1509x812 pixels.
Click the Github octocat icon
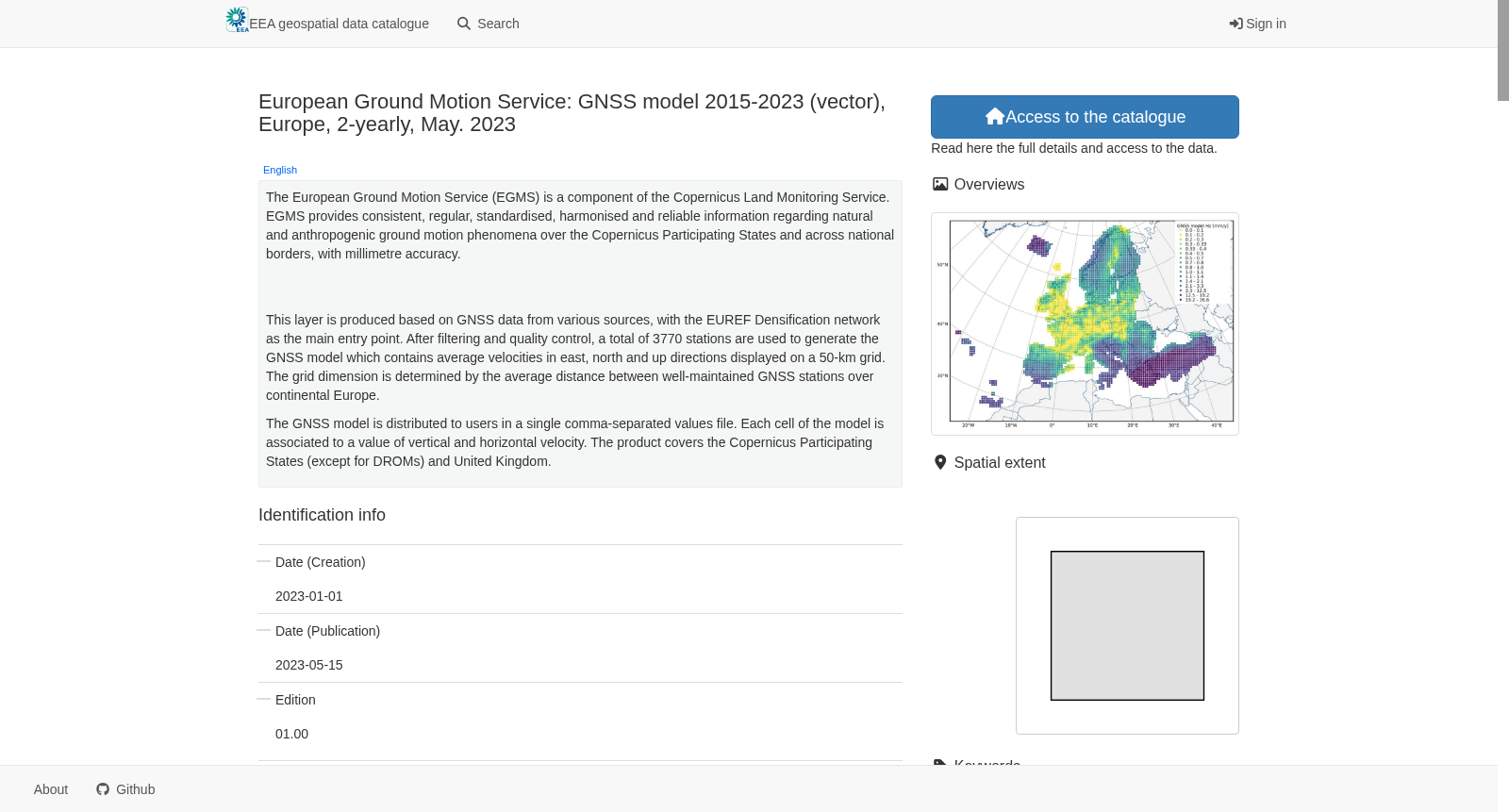click(x=103, y=789)
